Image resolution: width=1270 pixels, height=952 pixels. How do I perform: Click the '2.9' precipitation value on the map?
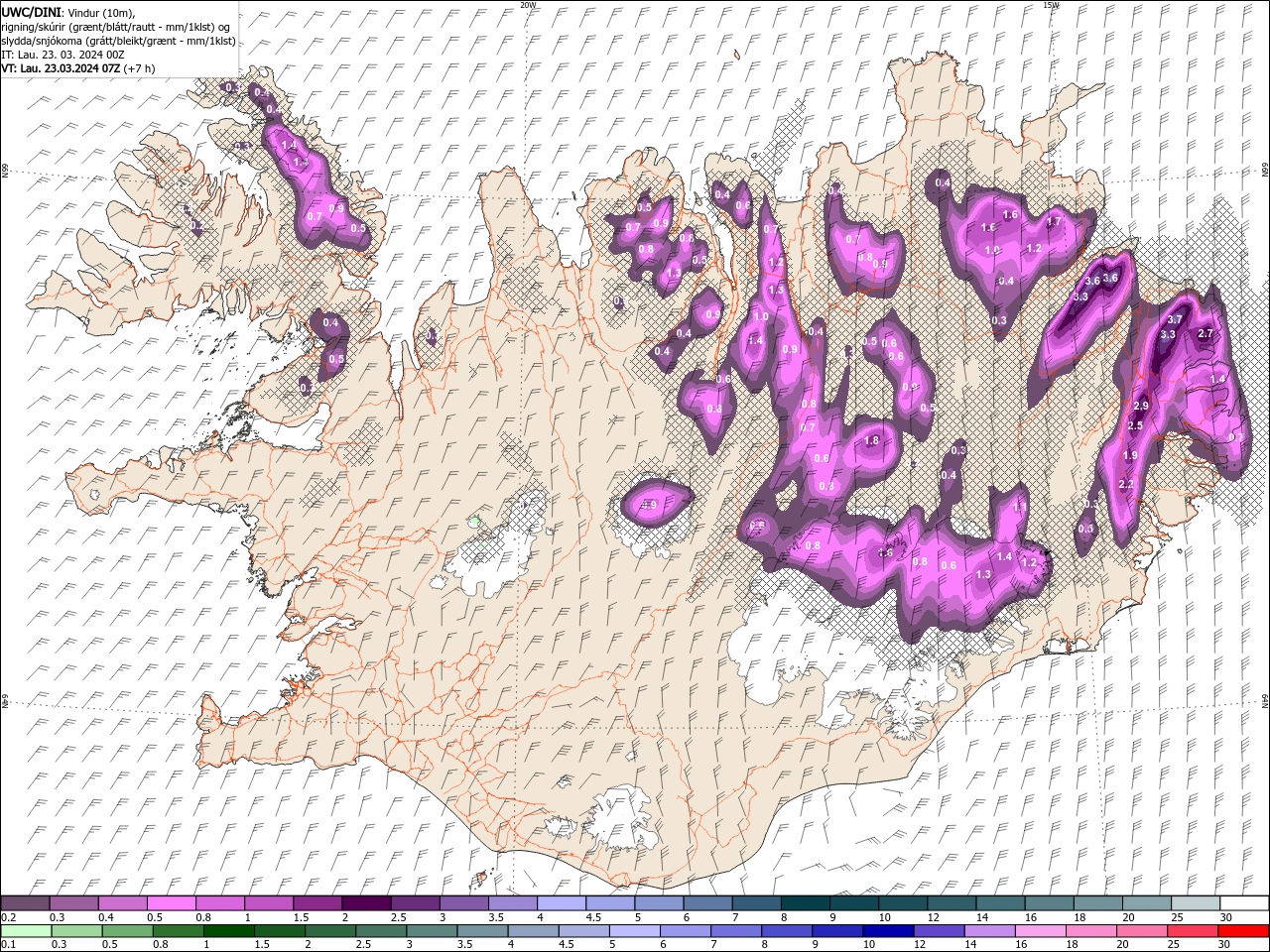tap(1141, 406)
